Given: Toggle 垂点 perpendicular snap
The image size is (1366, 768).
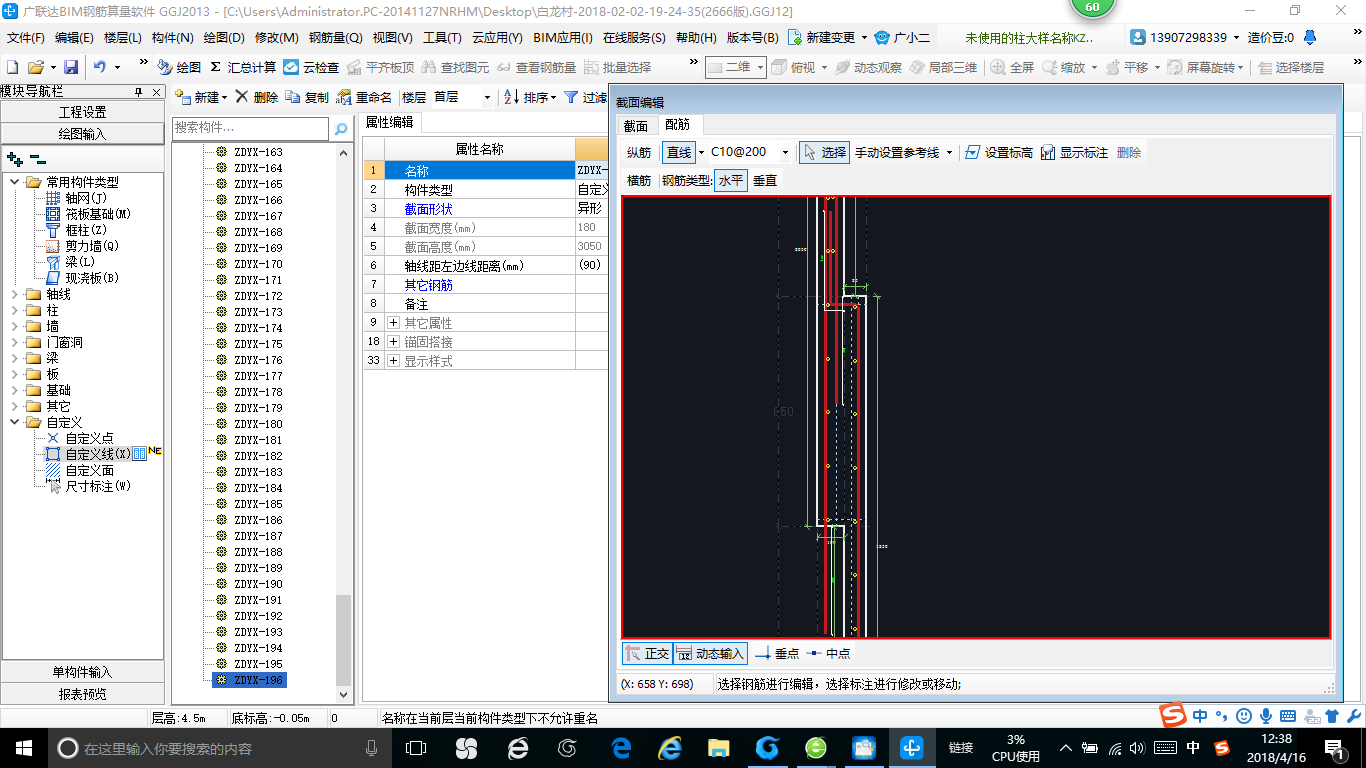Looking at the screenshot, I should click(777, 653).
